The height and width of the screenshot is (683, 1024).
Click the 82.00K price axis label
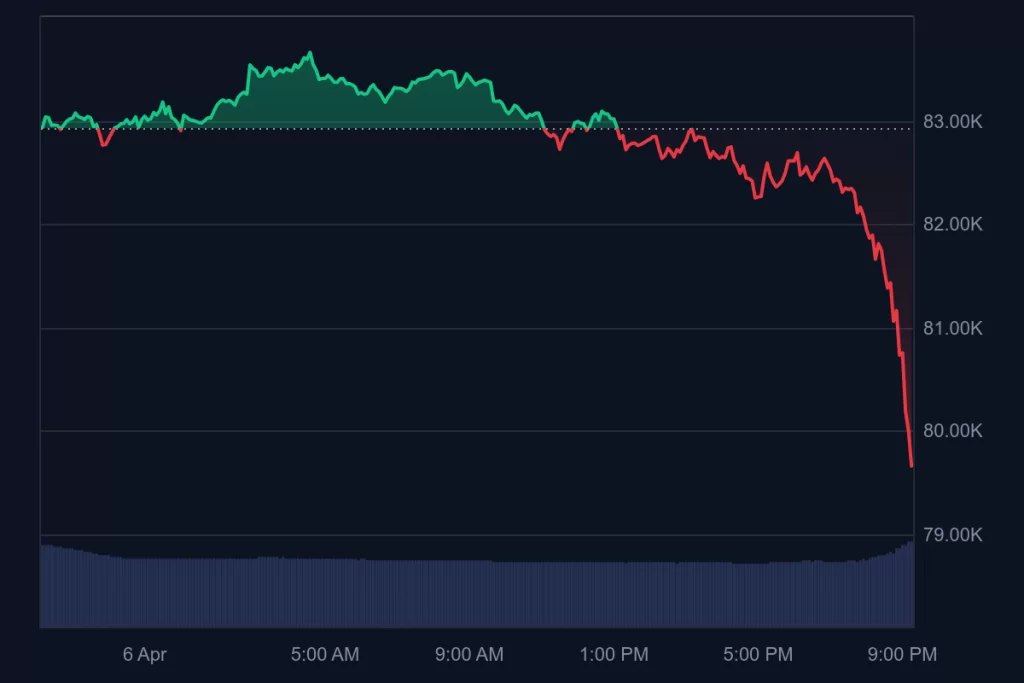[952, 225]
